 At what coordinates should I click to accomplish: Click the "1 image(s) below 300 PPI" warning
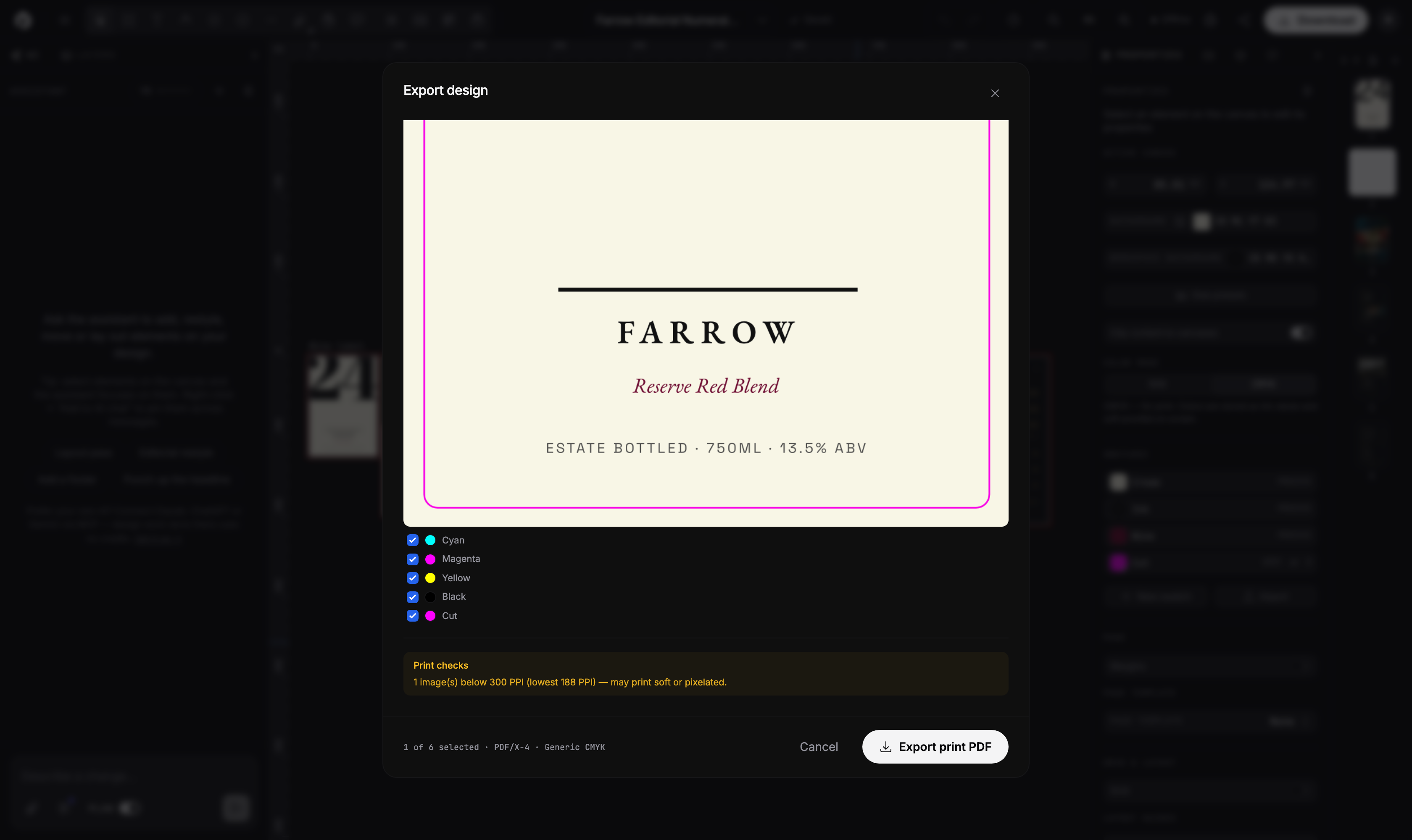tap(570, 682)
